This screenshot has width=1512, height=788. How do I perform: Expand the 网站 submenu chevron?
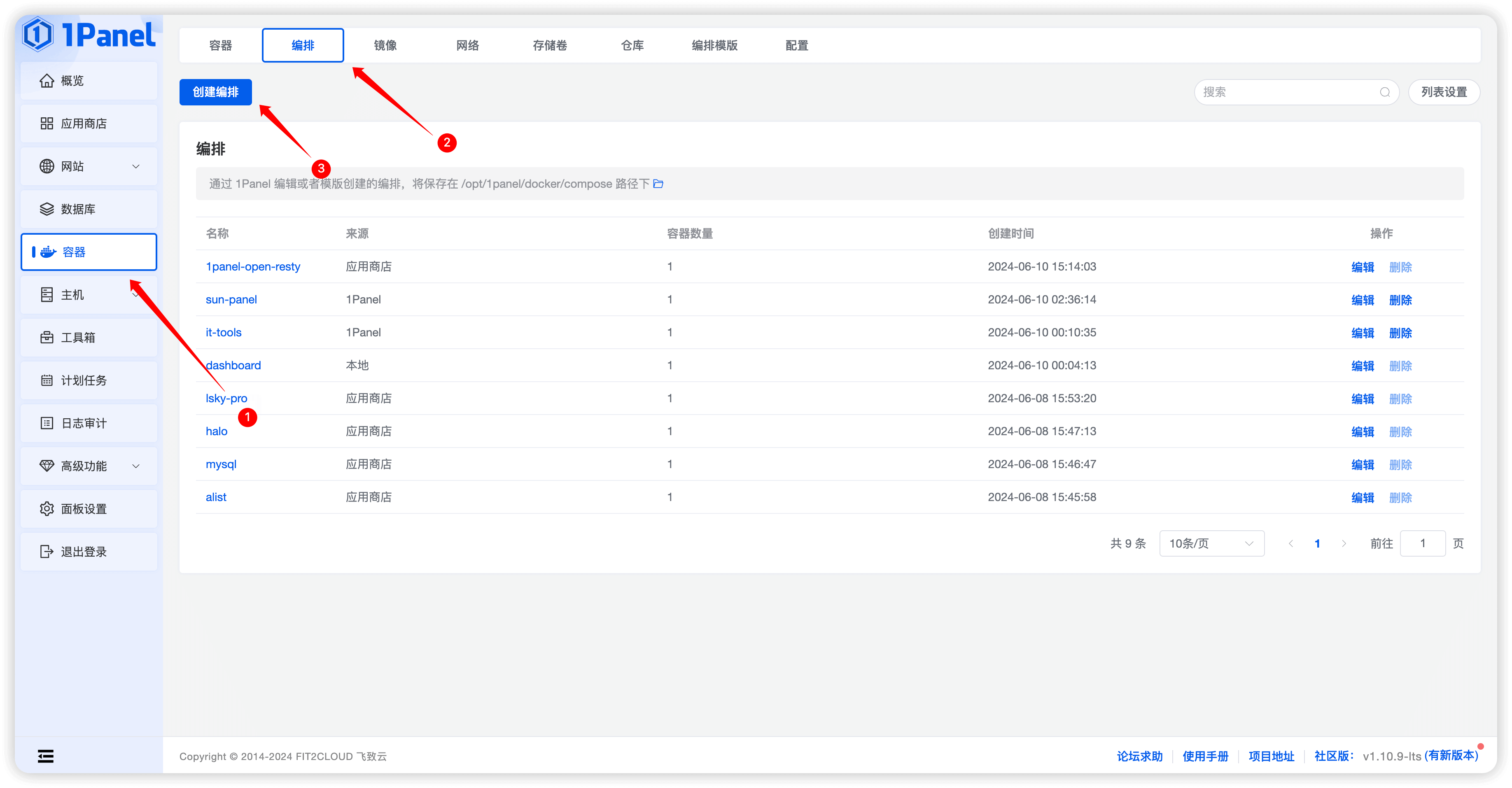pyautogui.click(x=135, y=166)
